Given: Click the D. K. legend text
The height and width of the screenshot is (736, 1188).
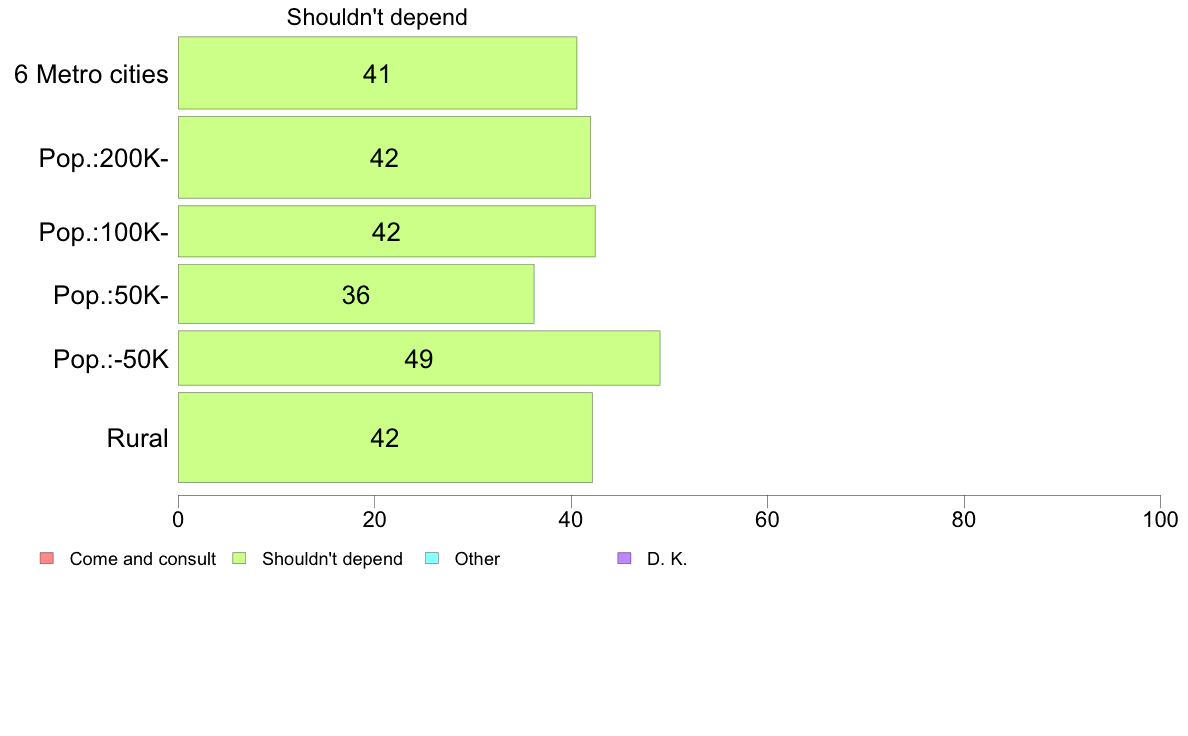Looking at the screenshot, I should pyautogui.click(x=667, y=559).
